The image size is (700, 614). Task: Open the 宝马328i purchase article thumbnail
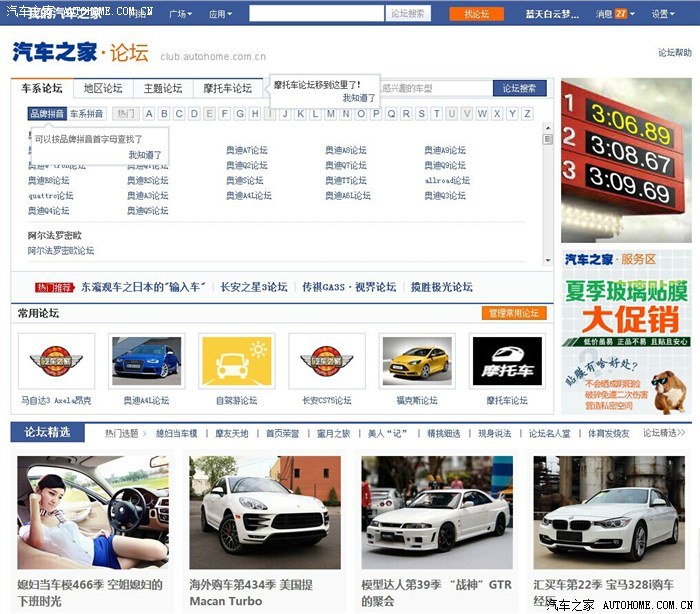click(x=609, y=512)
